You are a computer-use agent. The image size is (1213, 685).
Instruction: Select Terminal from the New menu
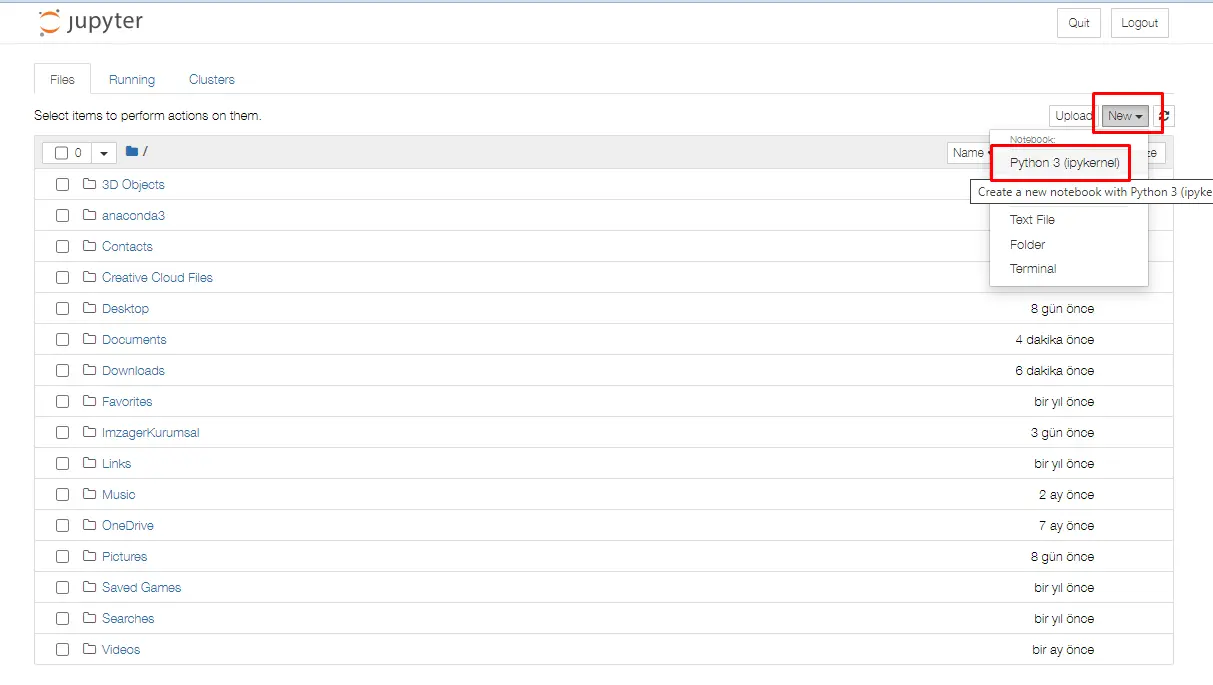click(1033, 269)
